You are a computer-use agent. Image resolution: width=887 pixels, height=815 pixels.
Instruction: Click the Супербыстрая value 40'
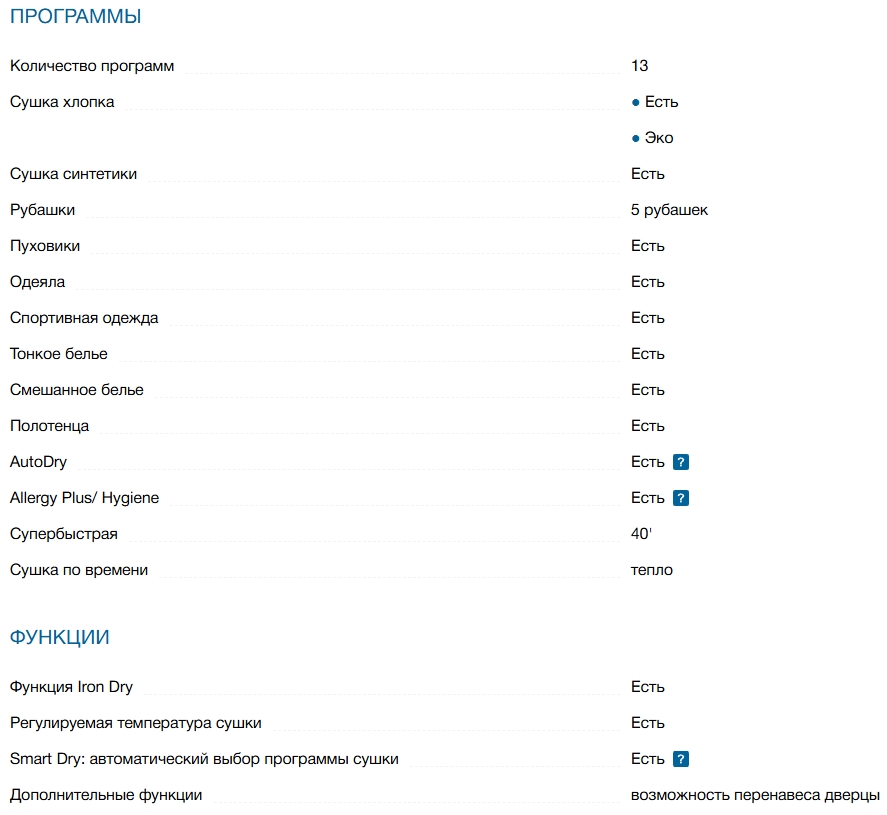click(641, 534)
